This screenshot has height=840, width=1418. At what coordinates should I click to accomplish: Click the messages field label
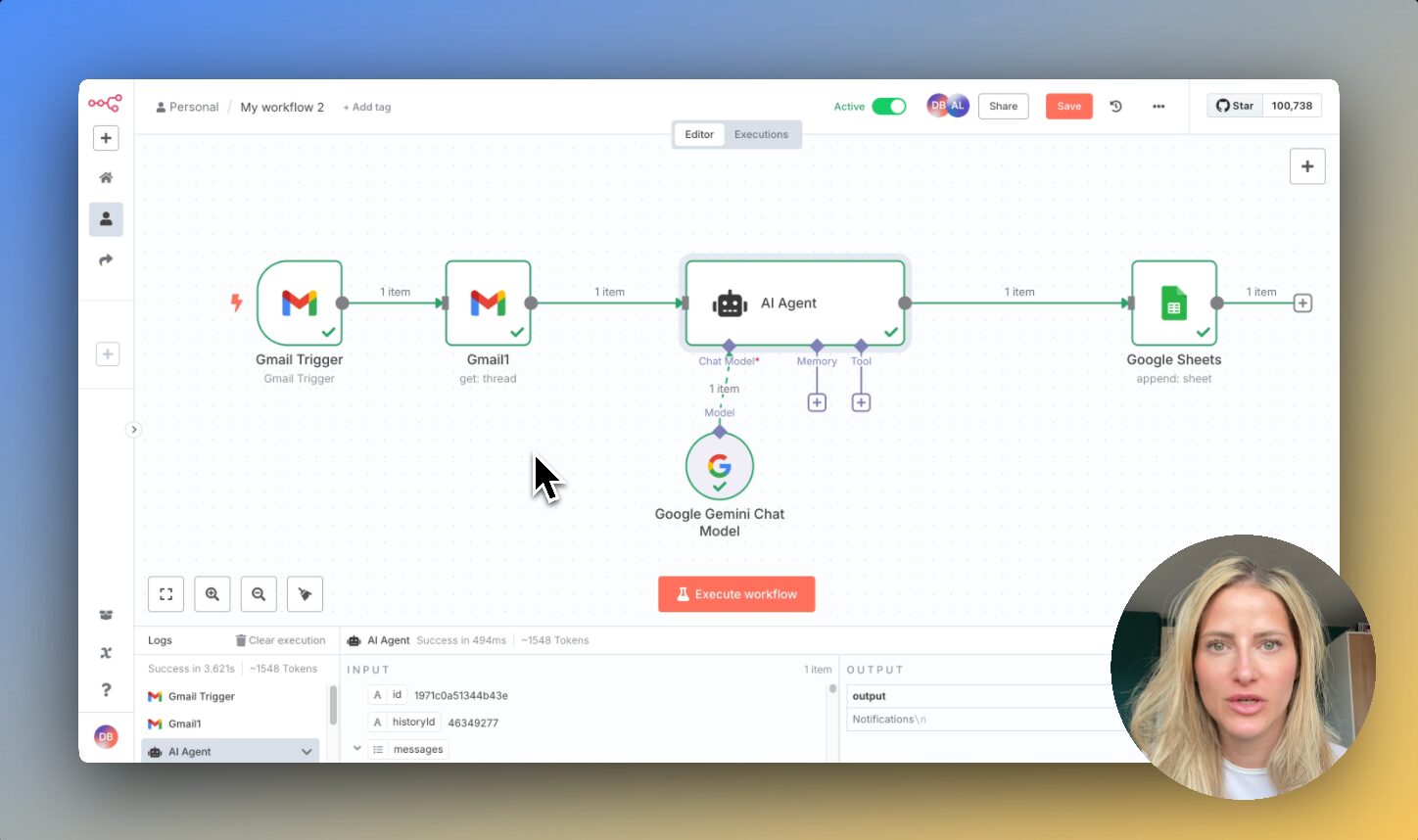pos(418,749)
